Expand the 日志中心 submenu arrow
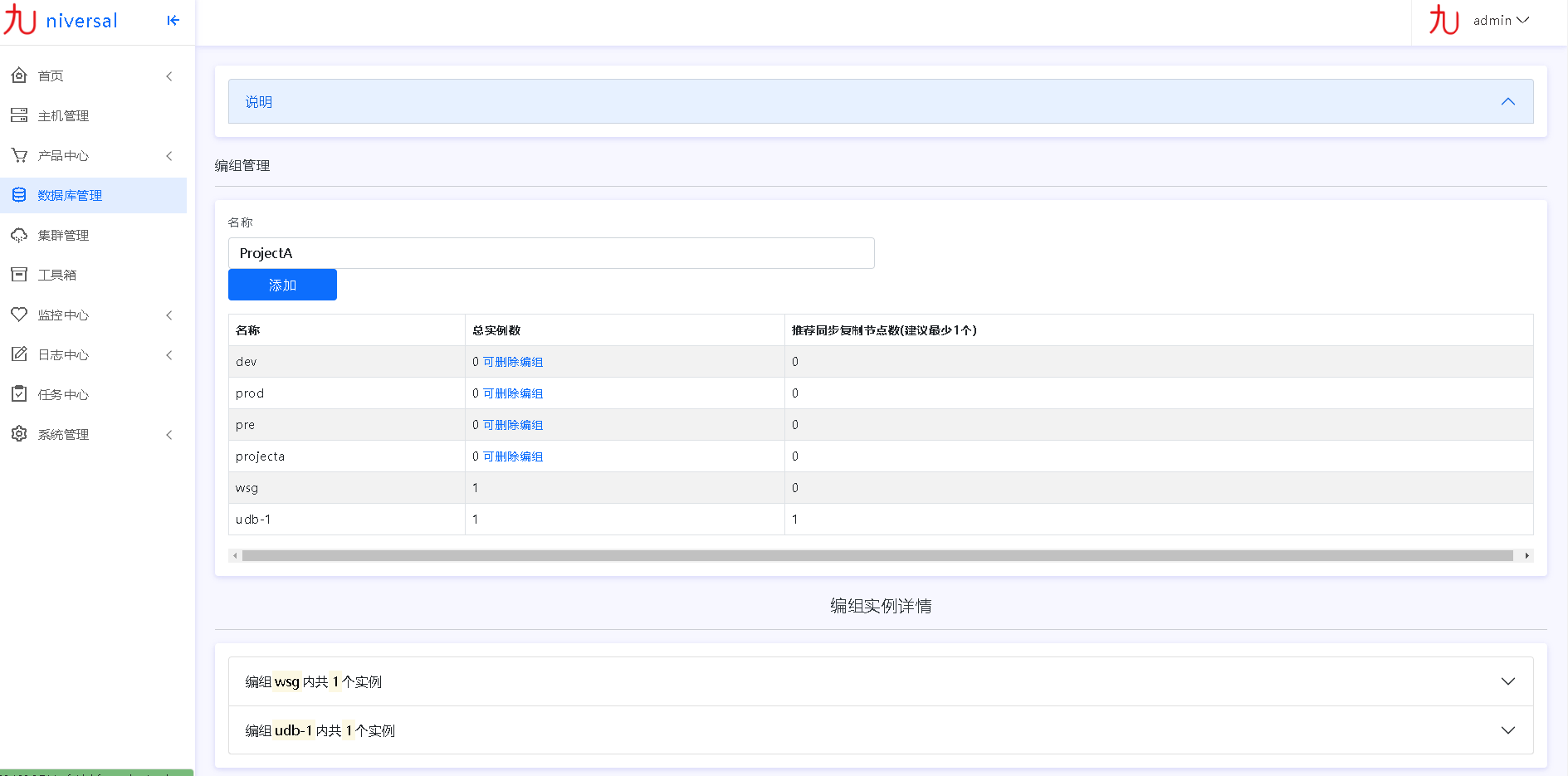 tap(169, 355)
